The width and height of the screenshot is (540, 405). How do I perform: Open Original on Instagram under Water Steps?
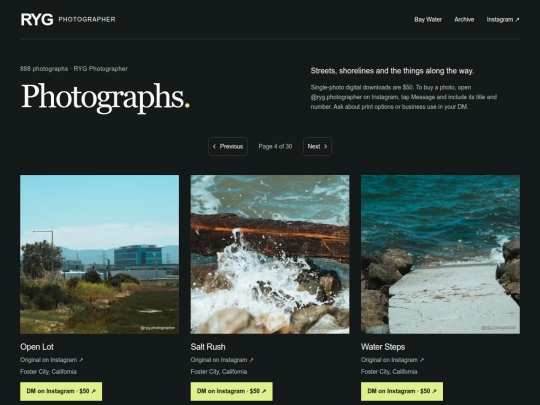coord(392,360)
